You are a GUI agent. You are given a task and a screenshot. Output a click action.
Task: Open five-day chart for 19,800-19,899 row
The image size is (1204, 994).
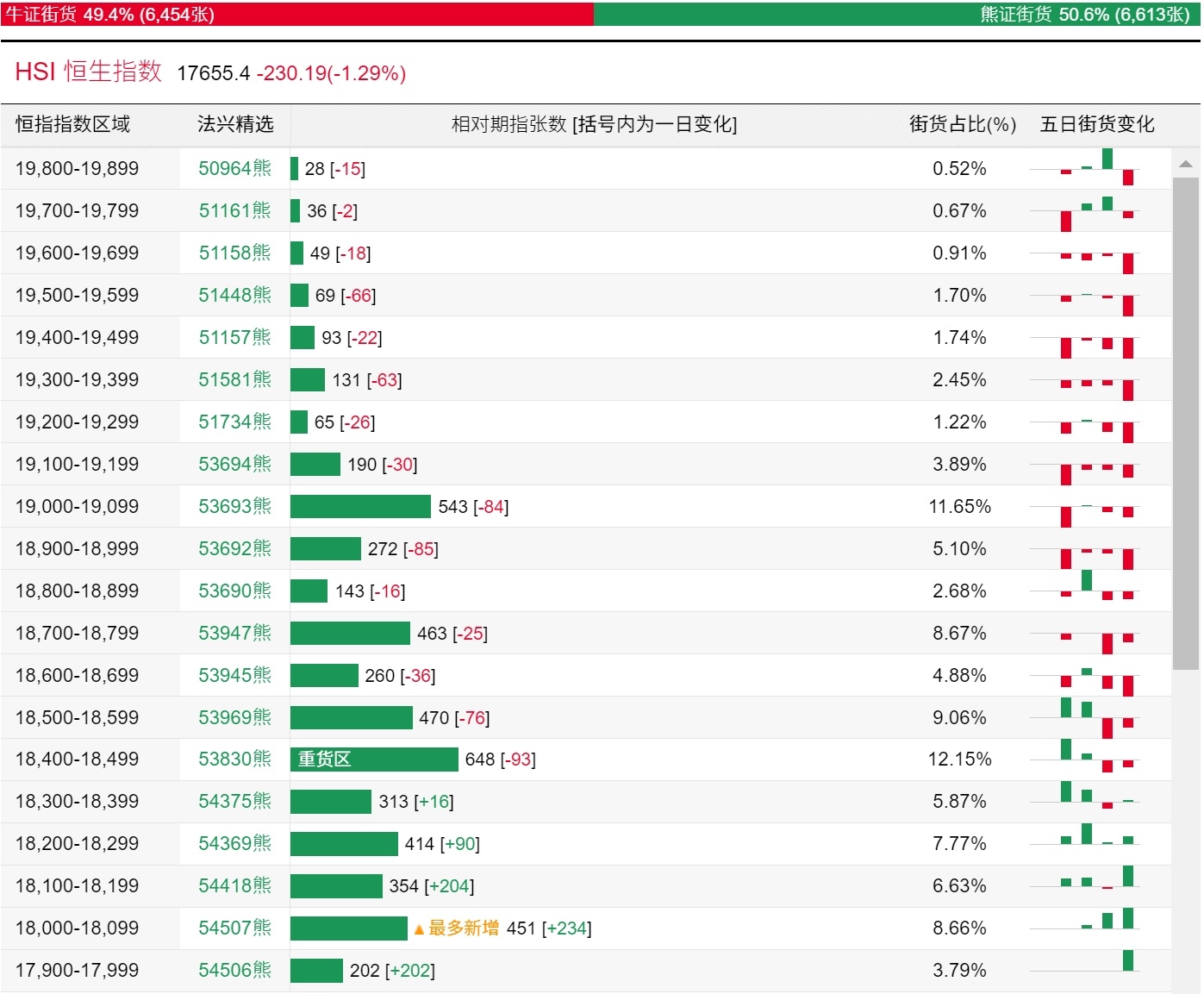[1086, 169]
